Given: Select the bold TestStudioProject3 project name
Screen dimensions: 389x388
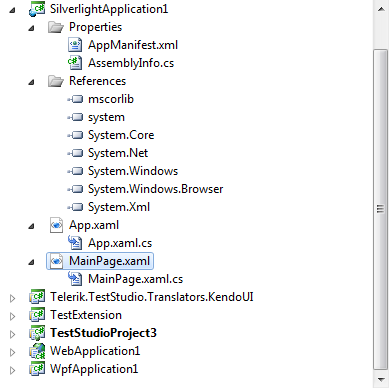Looking at the screenshot, I should pyautogui.click(x=103, y=333).
